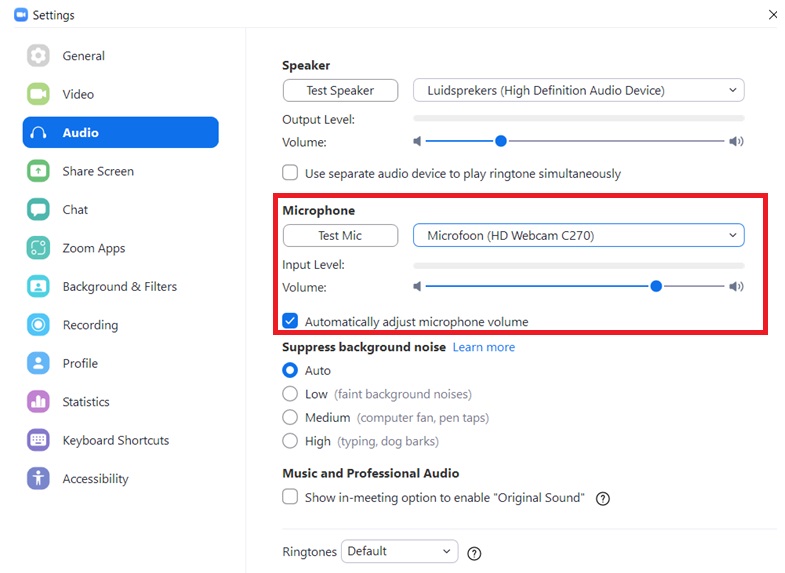
Task: Expand the microphone device dropdown
Action: 578,236
